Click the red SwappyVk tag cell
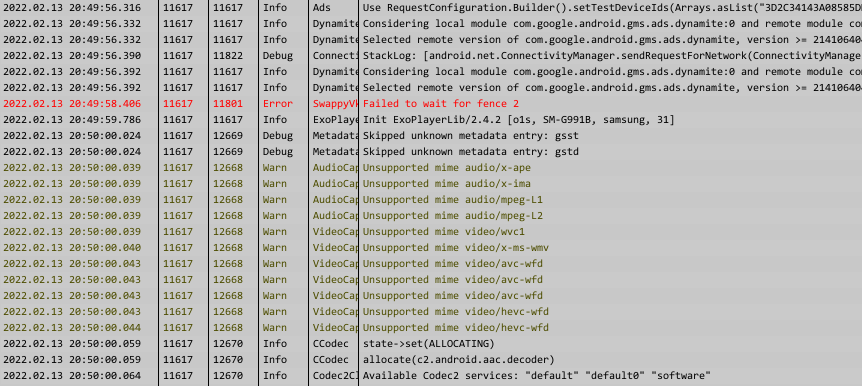Viewport: 862px width, 386px height. click(x=335, y=104)
